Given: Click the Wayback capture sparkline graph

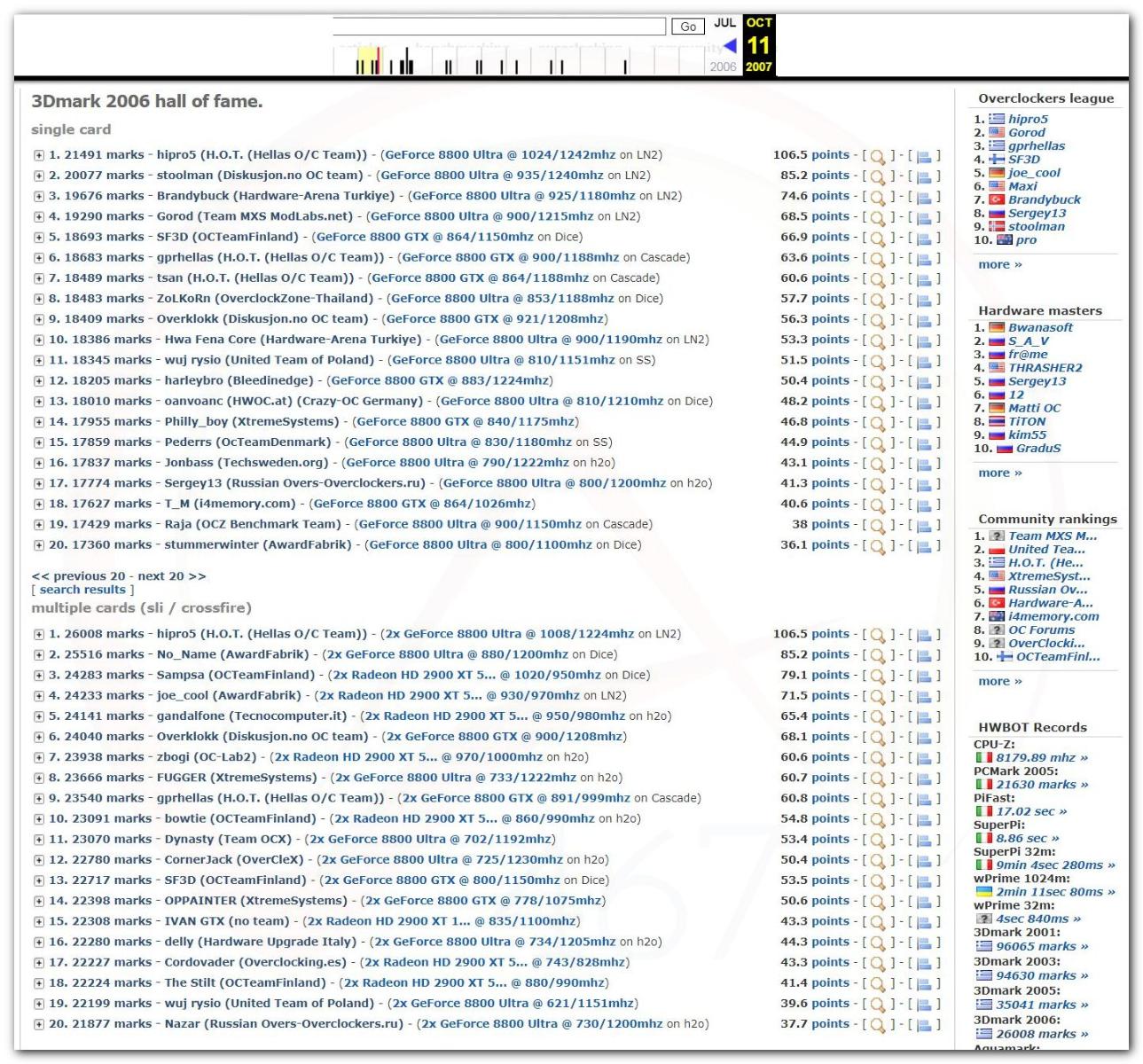Looking at the screenshot, I should pos(520,60).
